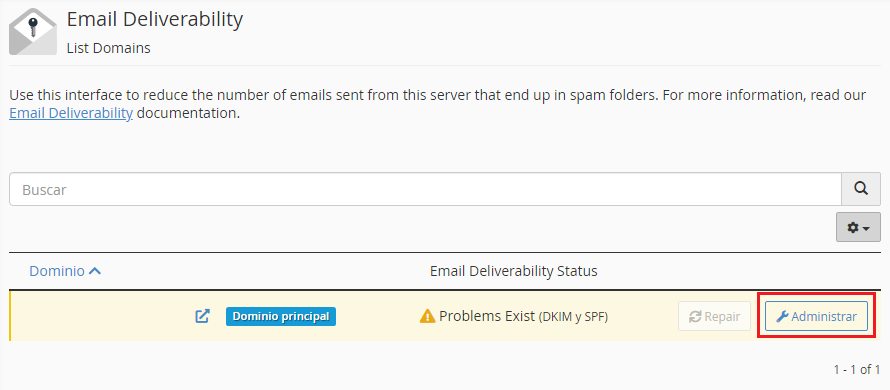The image size is (890, 390).
Task: Click the magnifying glass search button
Action: [861, 189]
